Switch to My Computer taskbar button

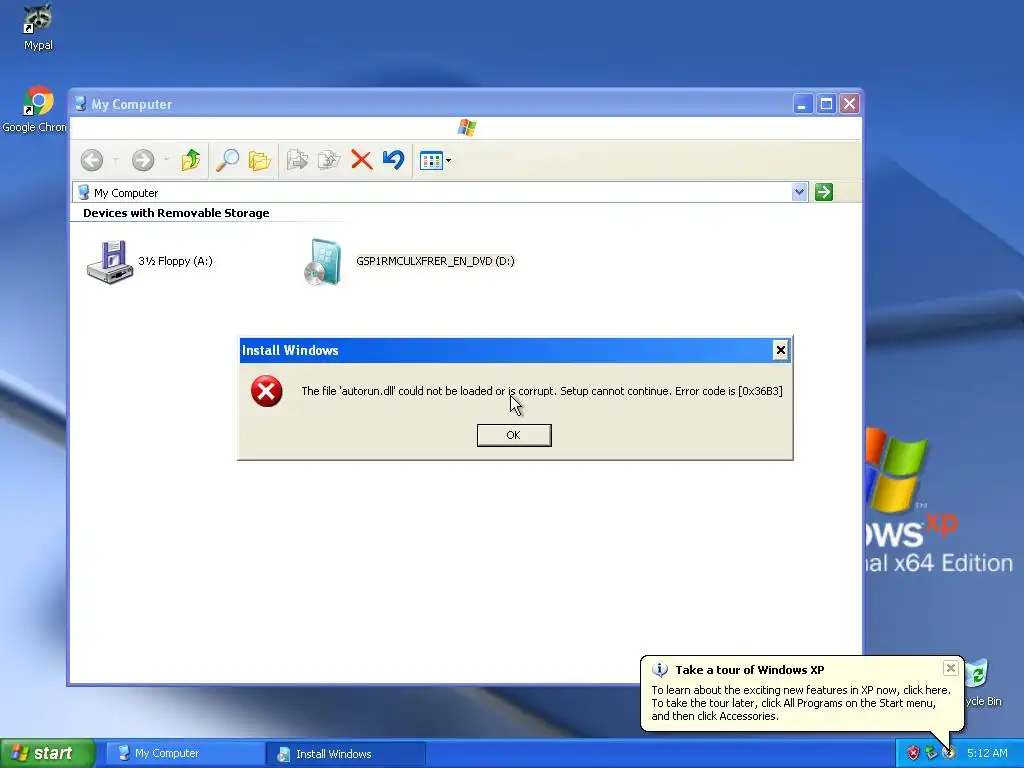[x=185, y=754]
